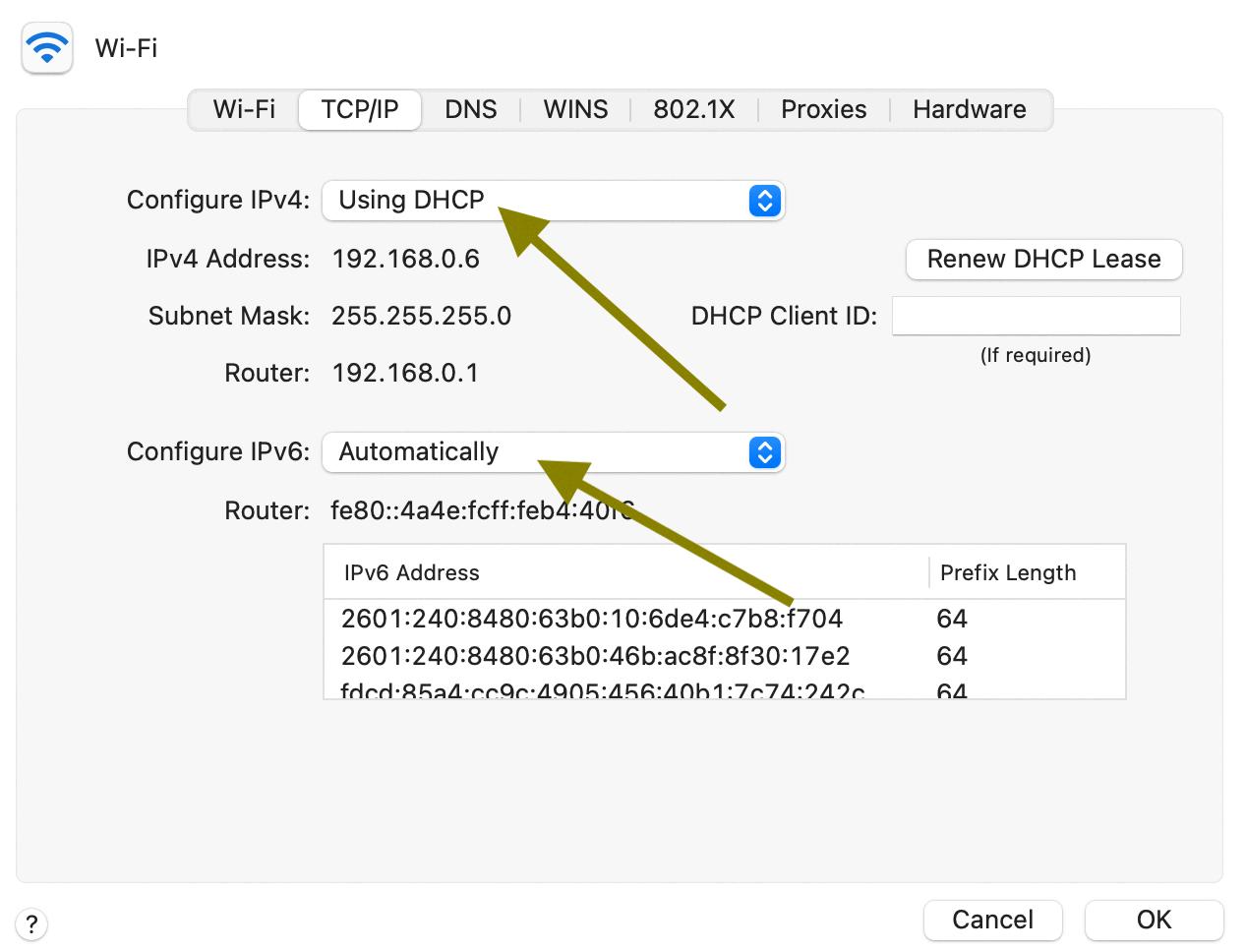Open the Configure IPv6 dropdown

[x=553, y=452]
